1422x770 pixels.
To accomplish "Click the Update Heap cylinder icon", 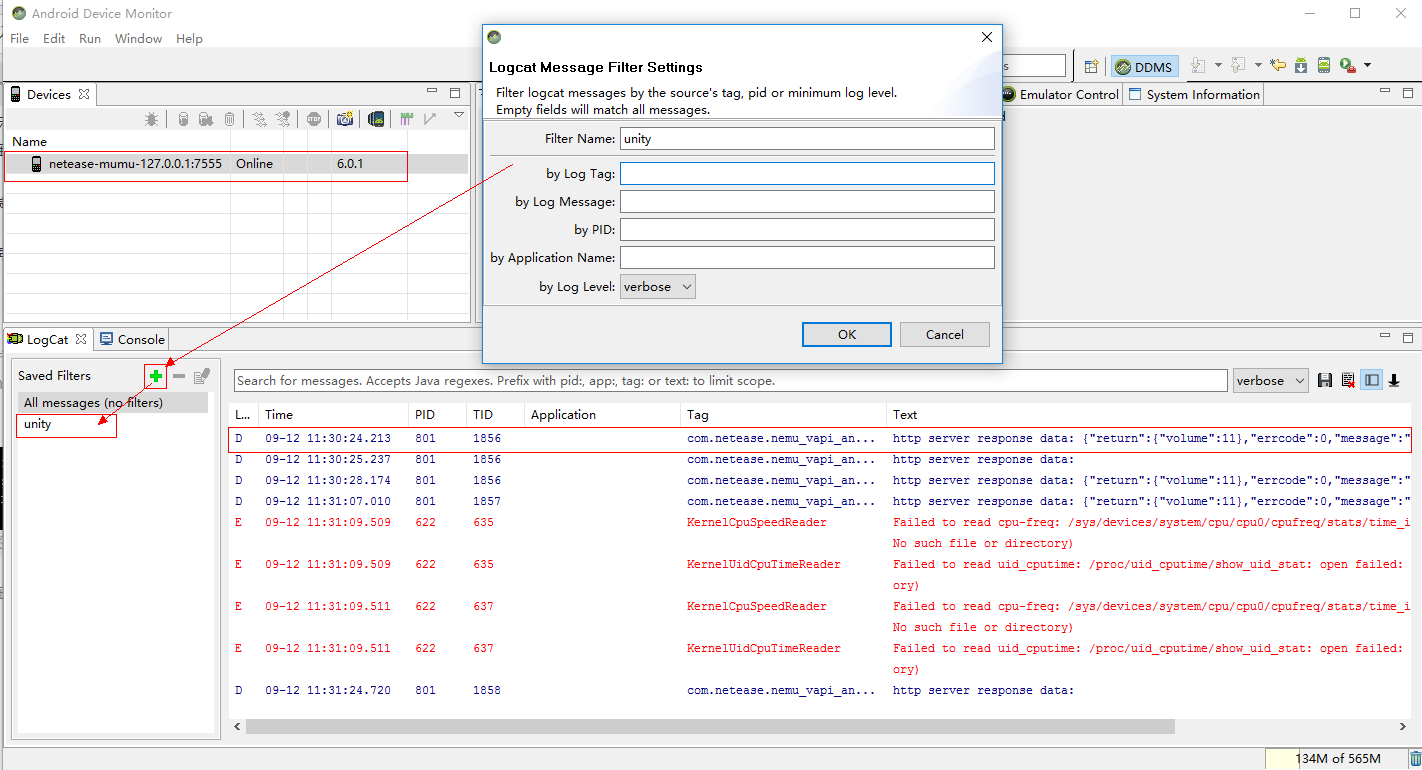I will coord(183,119).
